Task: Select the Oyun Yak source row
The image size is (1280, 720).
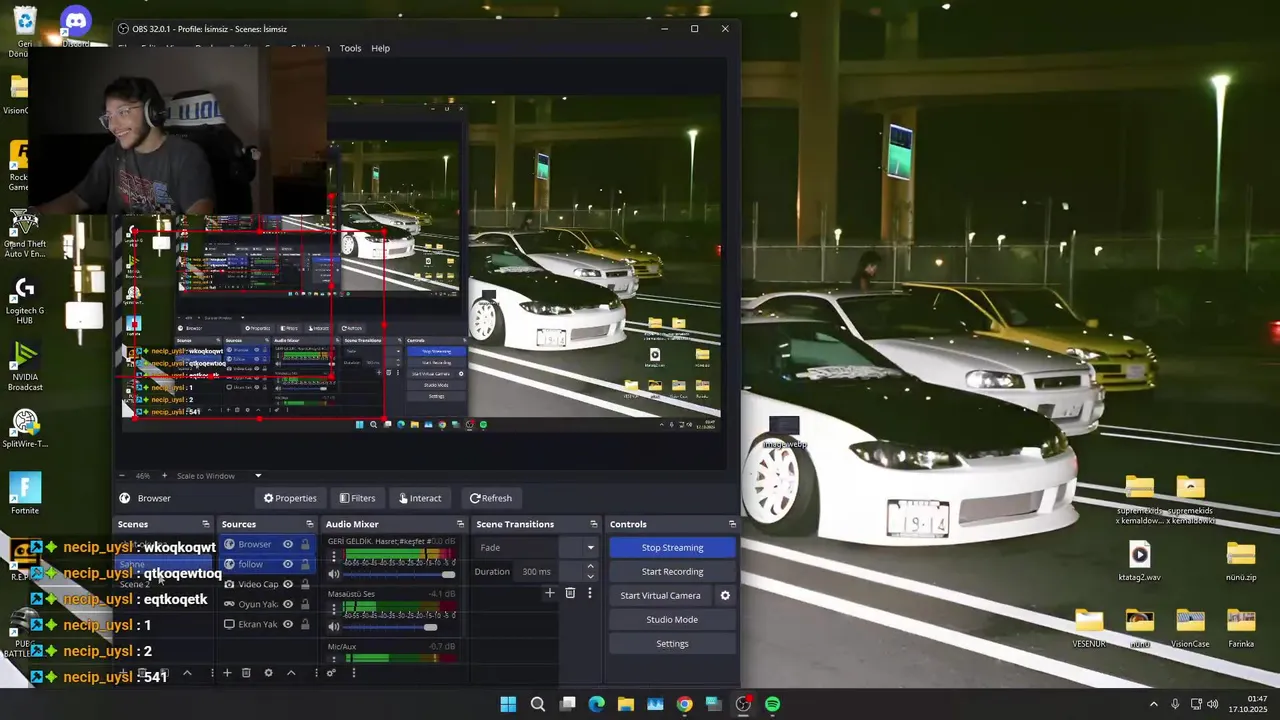Action: [268, 604]
